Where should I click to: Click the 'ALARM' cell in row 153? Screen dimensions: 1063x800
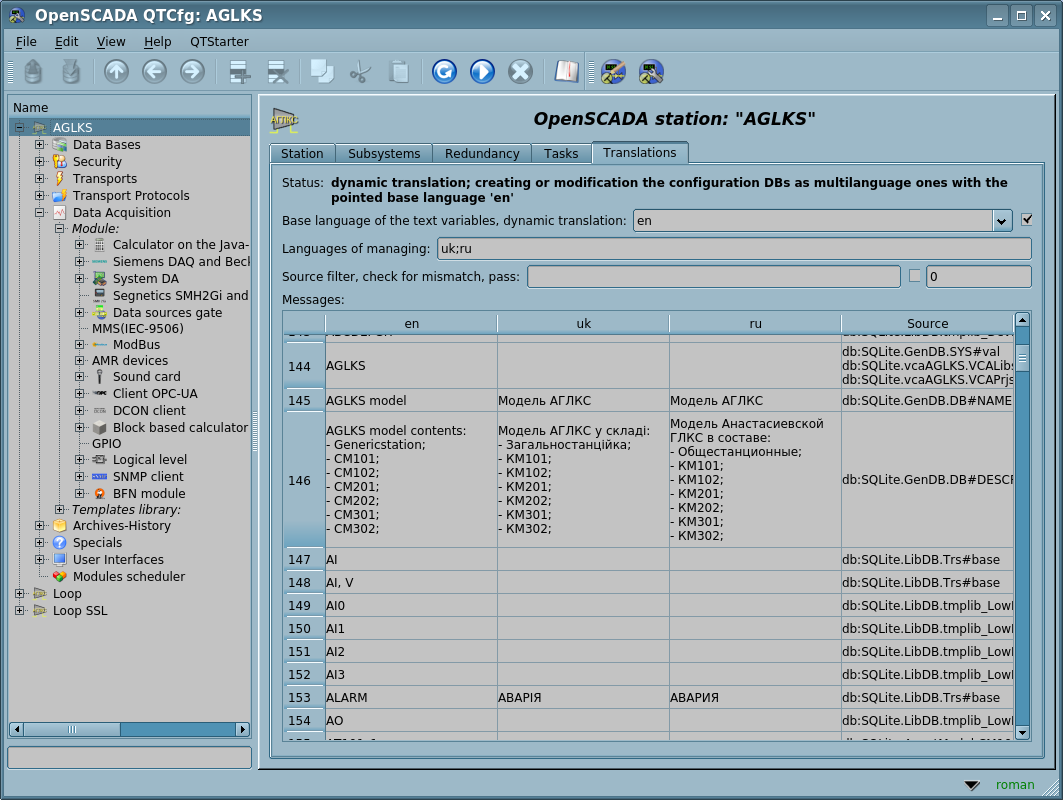pos(412,698)
